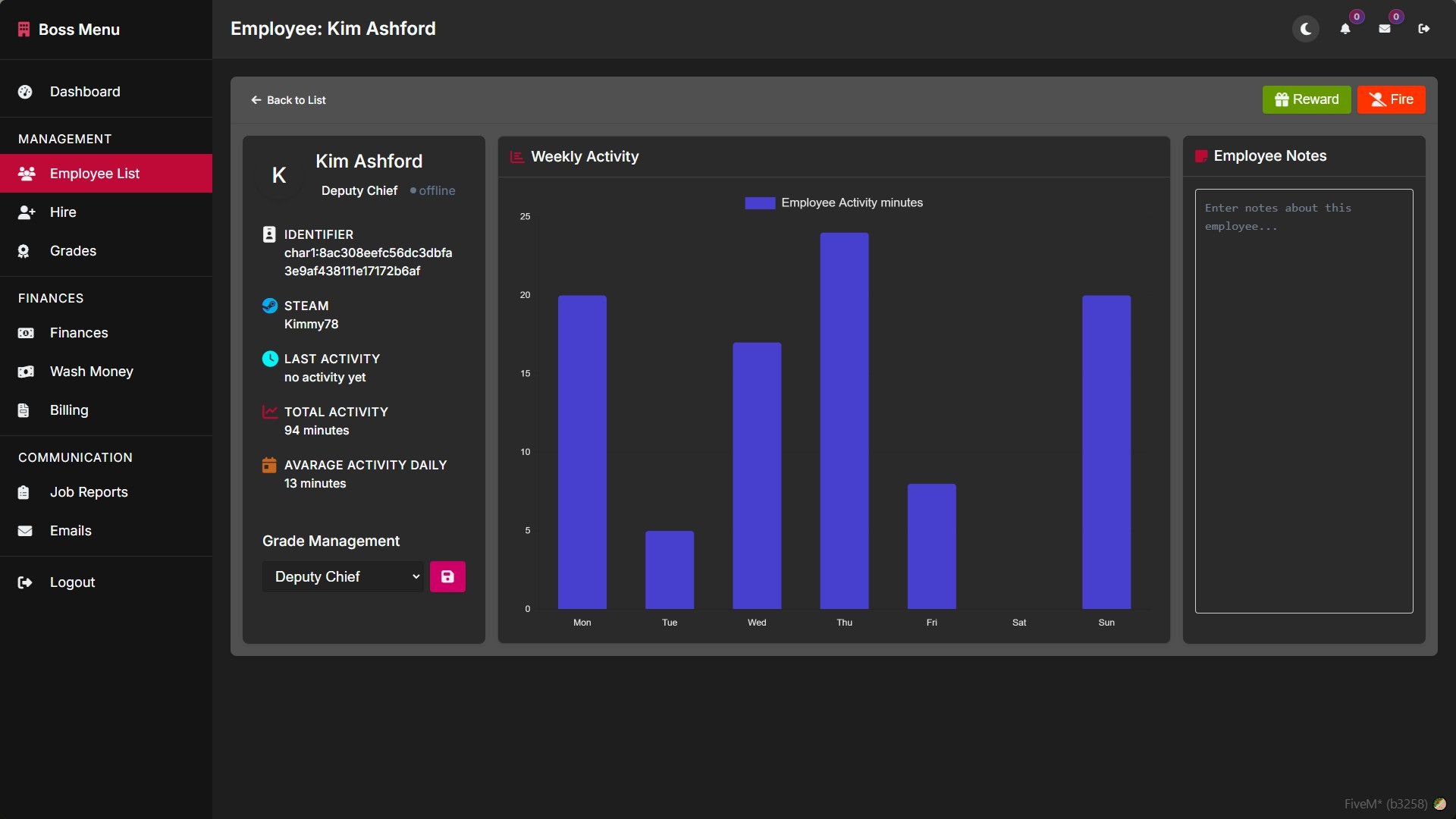Image resolution: width=1456 pixels, height=819 pixels.
Task: Toggle dark mode with the moon icon
Action: coord(1306,29)
